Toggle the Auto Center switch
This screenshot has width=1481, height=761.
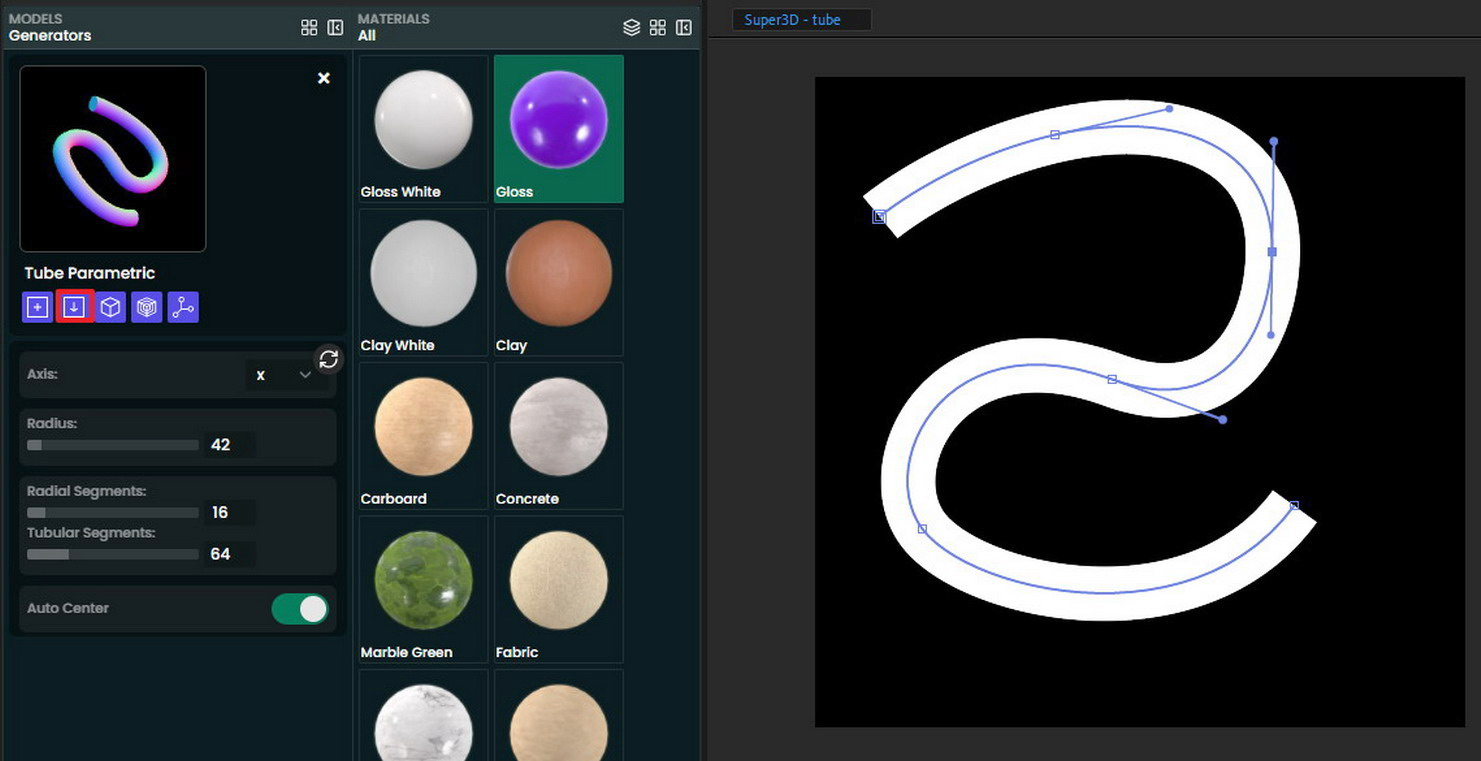coord(300,609)
